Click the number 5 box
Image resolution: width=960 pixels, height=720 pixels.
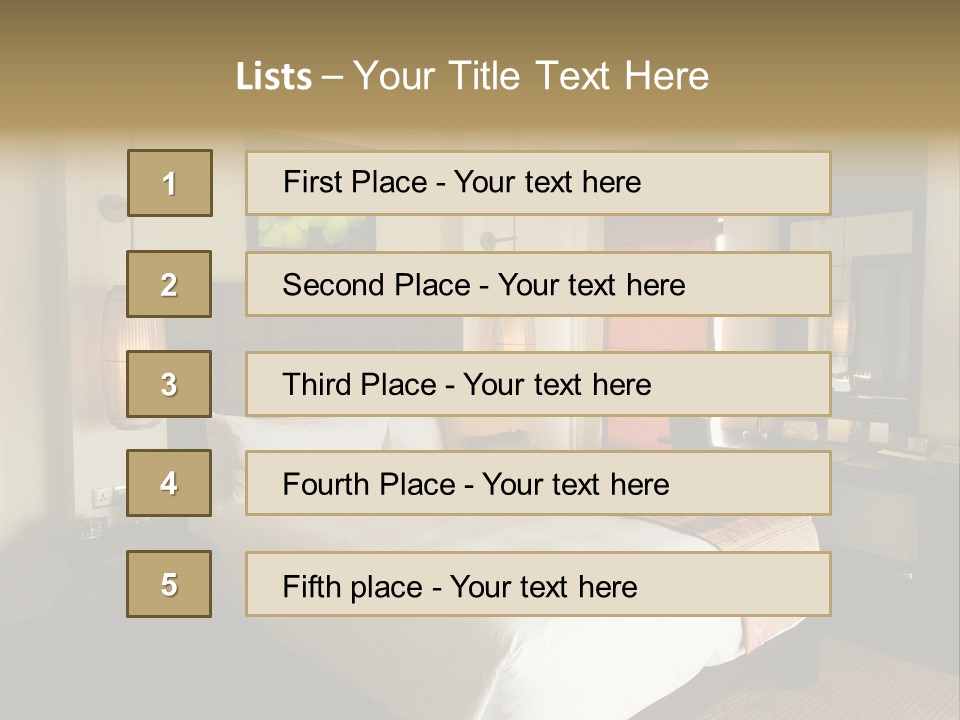pos(169,584)
